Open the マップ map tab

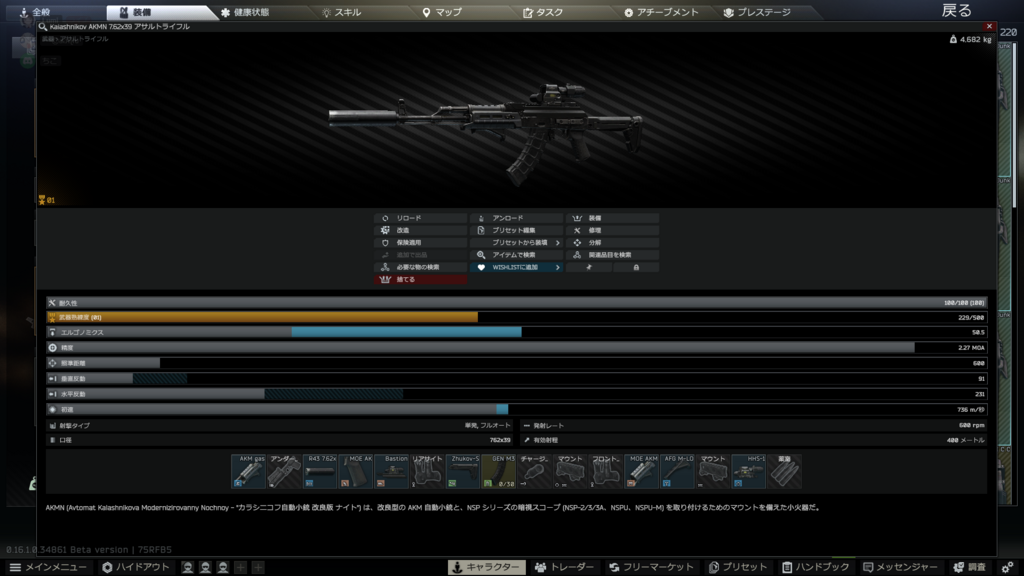pos(442,12)
